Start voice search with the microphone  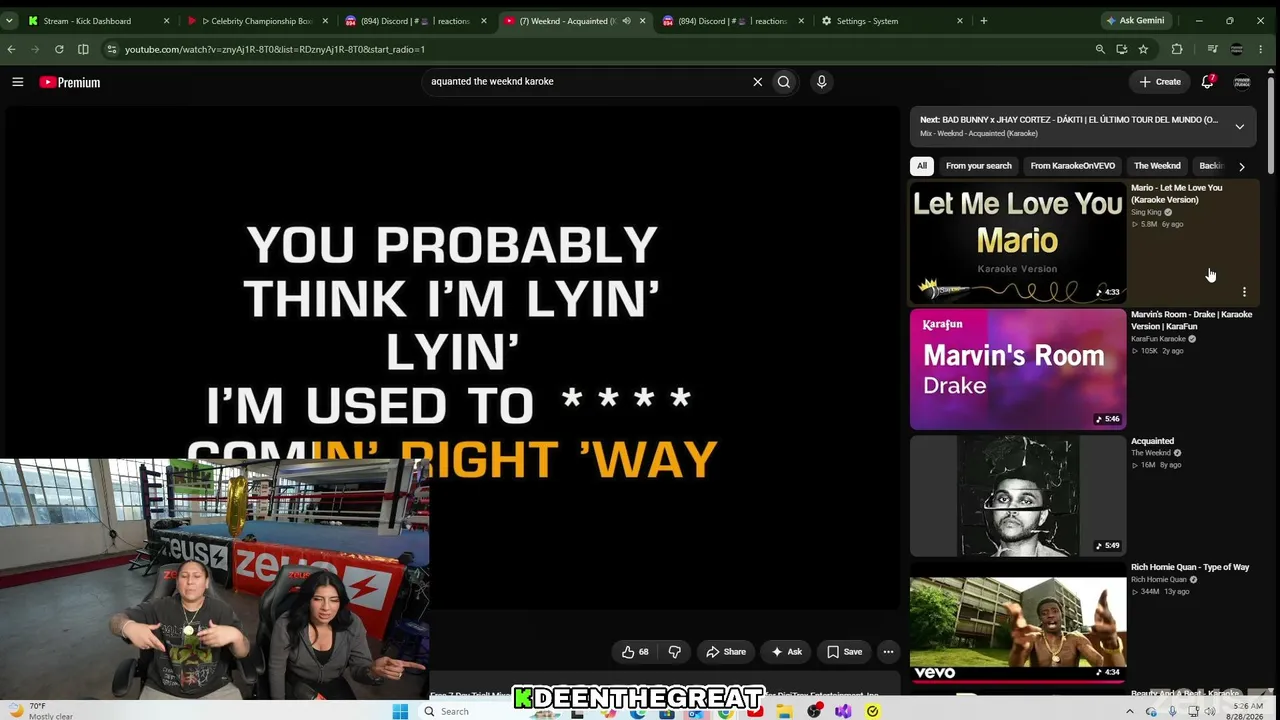821,82
